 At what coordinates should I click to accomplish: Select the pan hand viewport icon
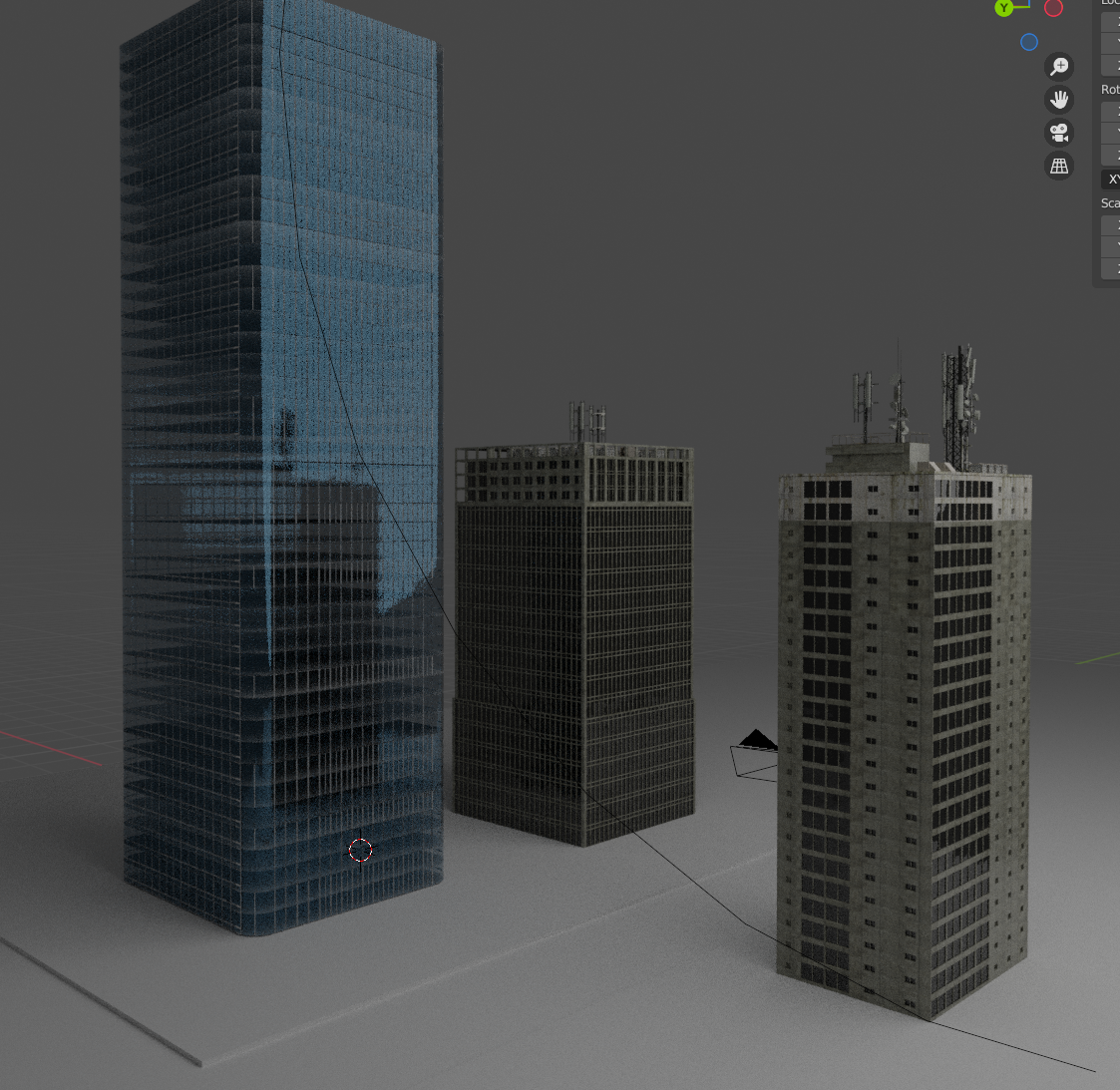[x=1059, y=100]
